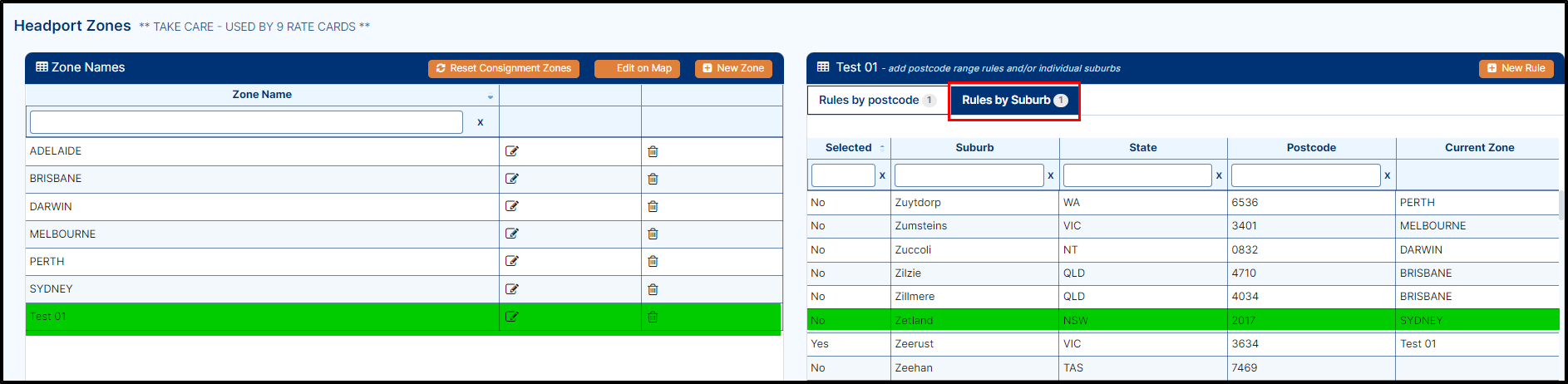The image size is (1568, 384).
Task: Clear the Postcode column filter
Action: coord(1387,175)
